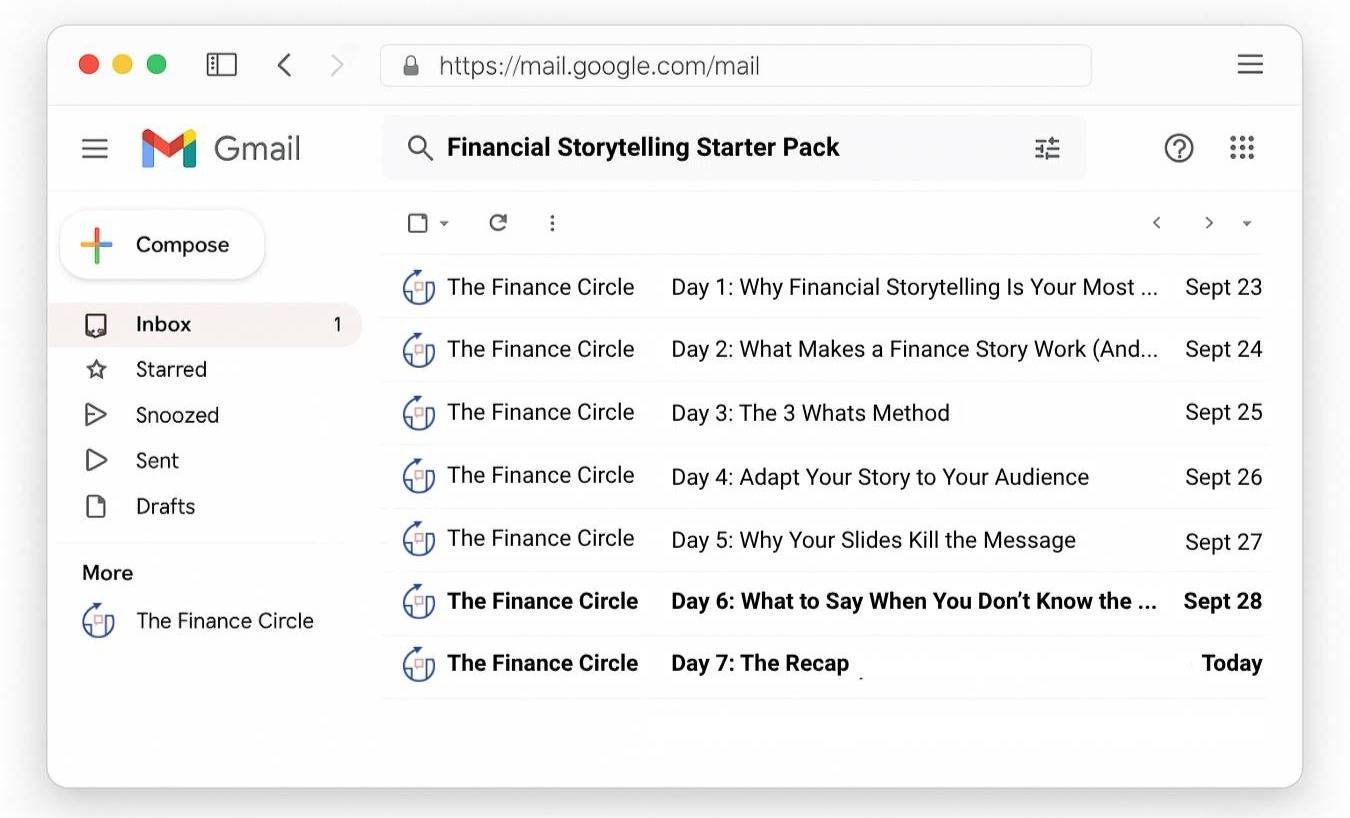
Task: Compose a new email
Action: click(162, 245)
